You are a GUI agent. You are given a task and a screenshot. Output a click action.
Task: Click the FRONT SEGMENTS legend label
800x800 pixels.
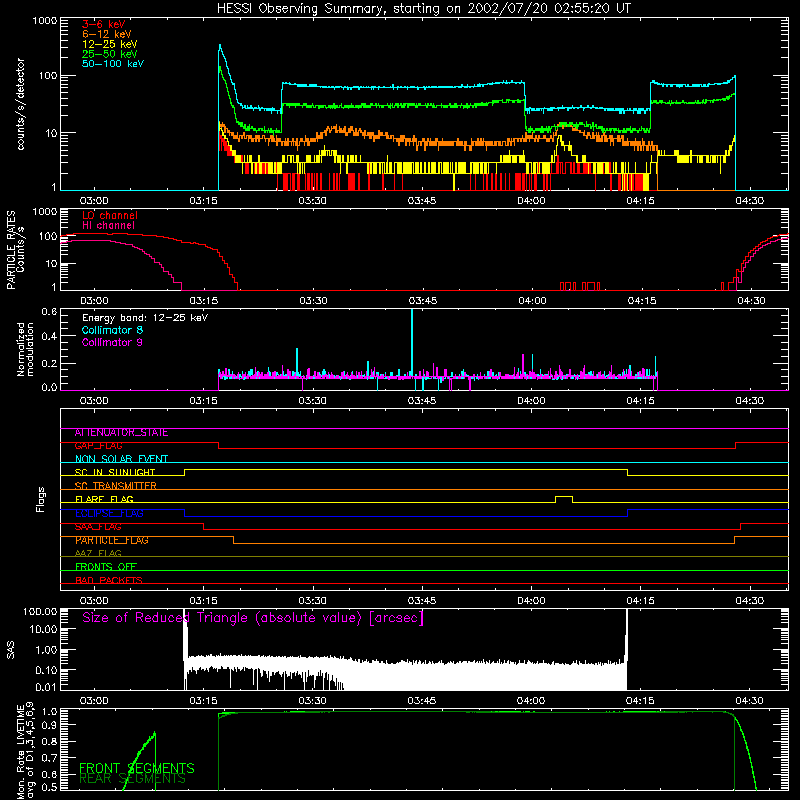pyautogui.click(x=137, y=768)
